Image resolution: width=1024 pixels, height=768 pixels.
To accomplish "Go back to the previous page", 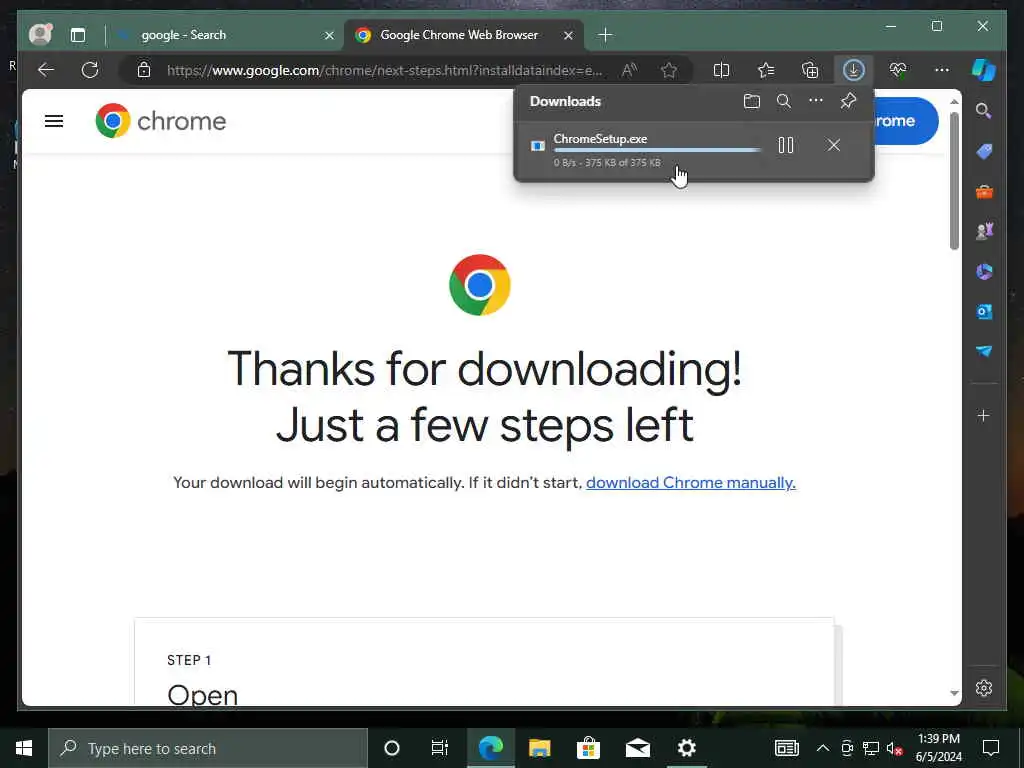I will pos(46,70).
